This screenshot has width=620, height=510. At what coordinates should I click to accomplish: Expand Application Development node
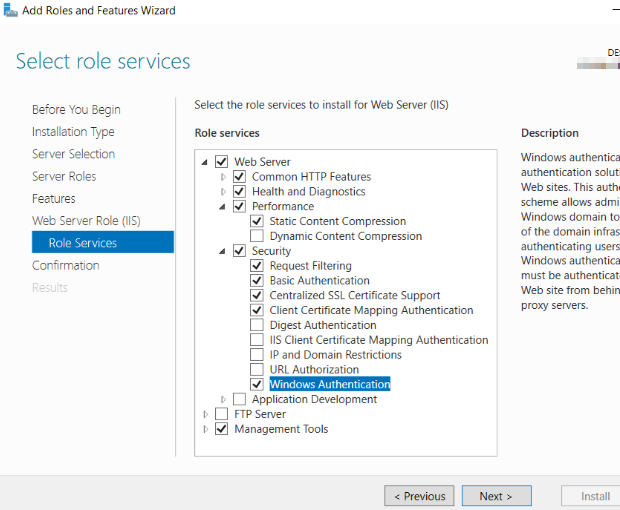223,399
